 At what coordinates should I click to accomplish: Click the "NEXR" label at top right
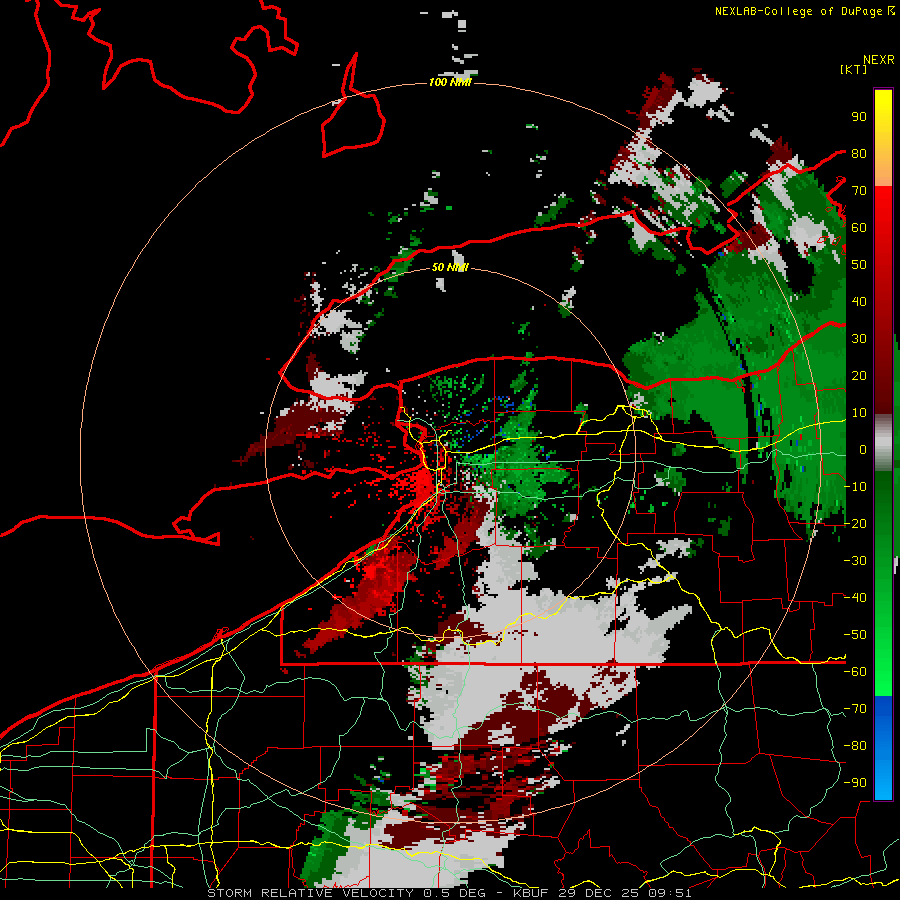click(x=878, y=60)
